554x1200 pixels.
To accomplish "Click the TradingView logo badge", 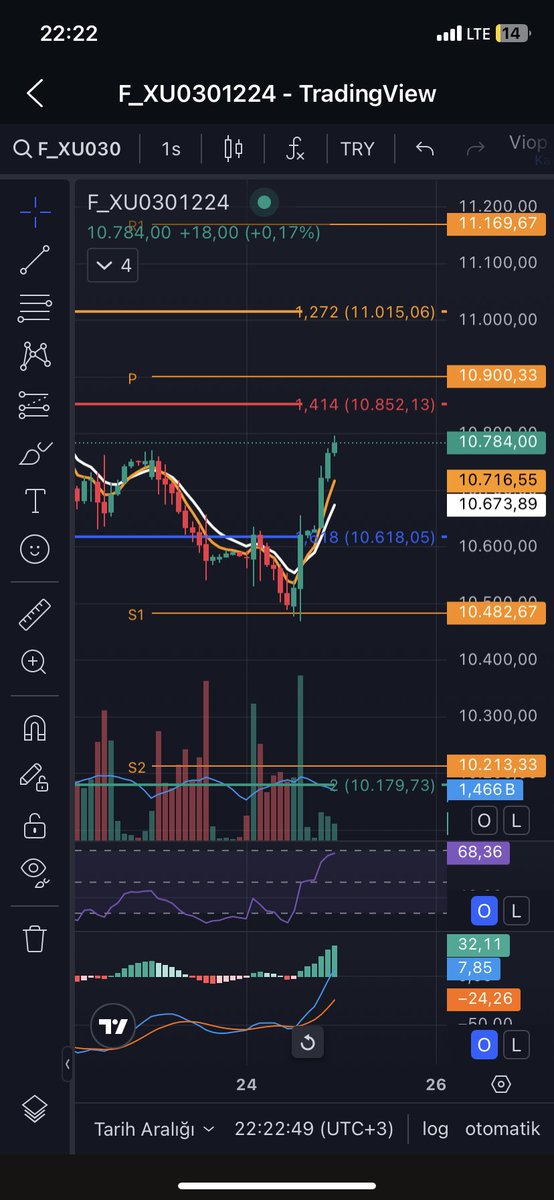I will point(113,1026).
